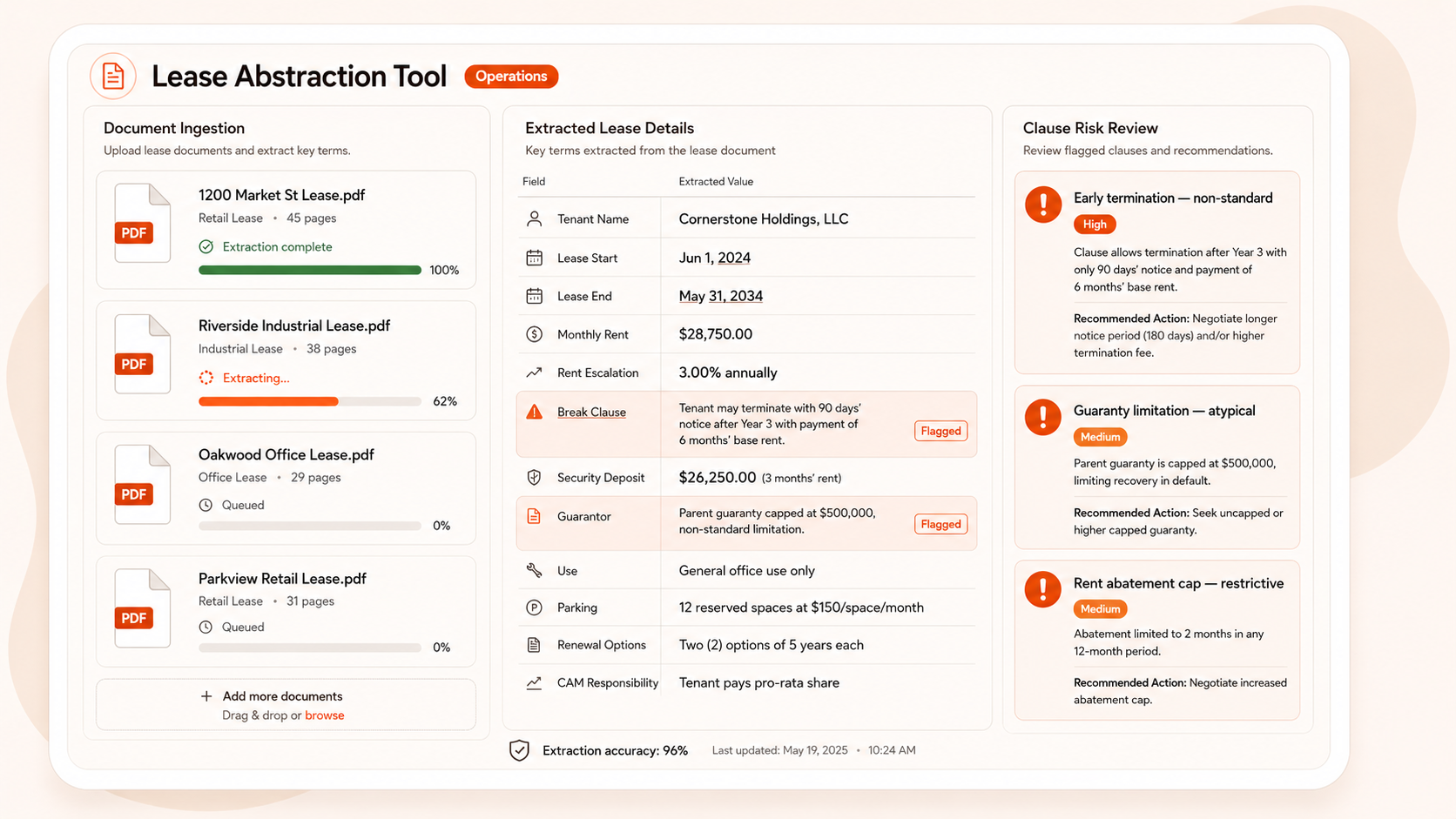Click the 3.00% annually value
The width and height of the screenshot is (1456, 819).
[728, 373]
